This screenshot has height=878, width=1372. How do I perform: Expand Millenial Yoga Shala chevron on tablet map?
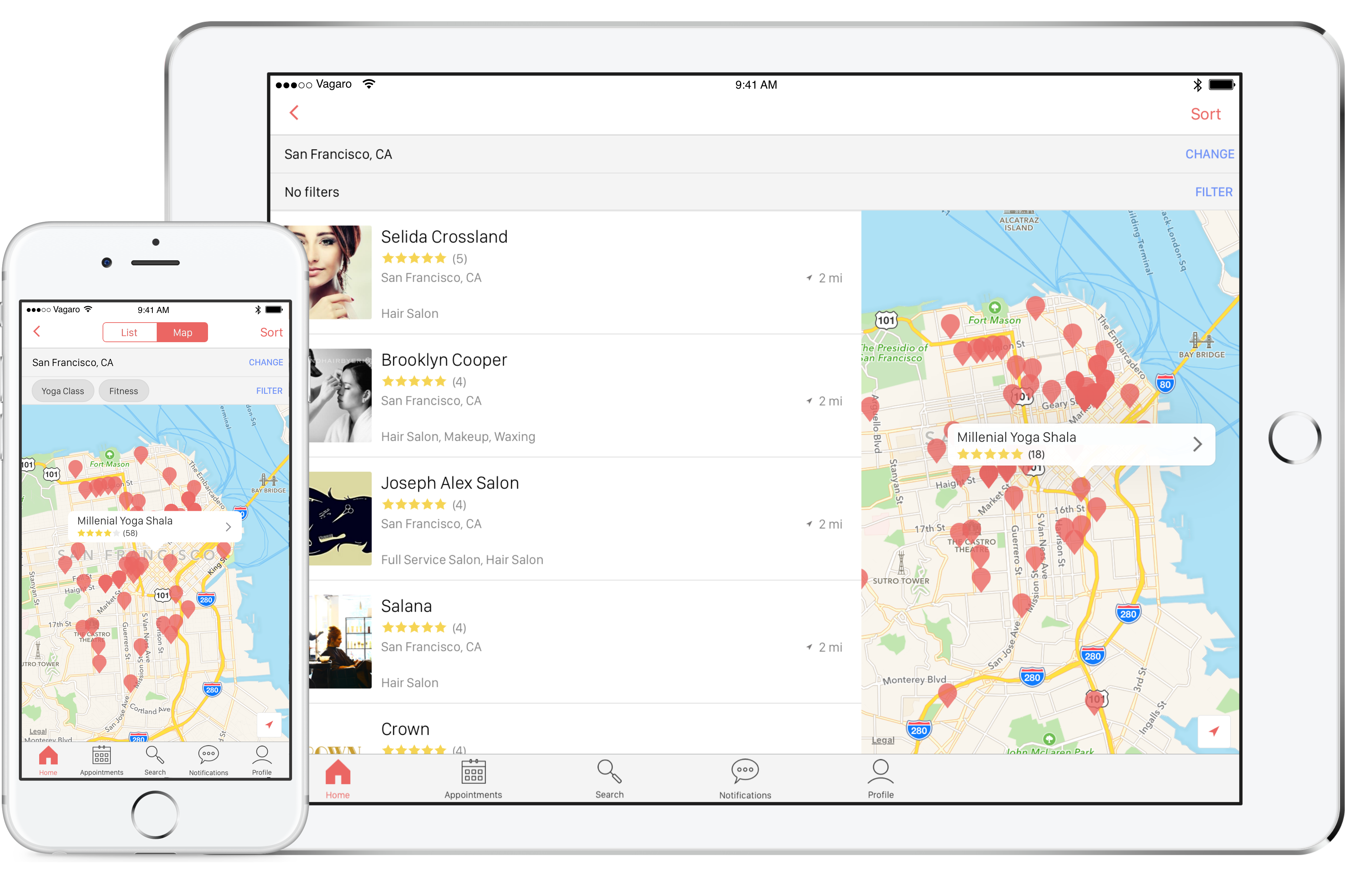1197,444
